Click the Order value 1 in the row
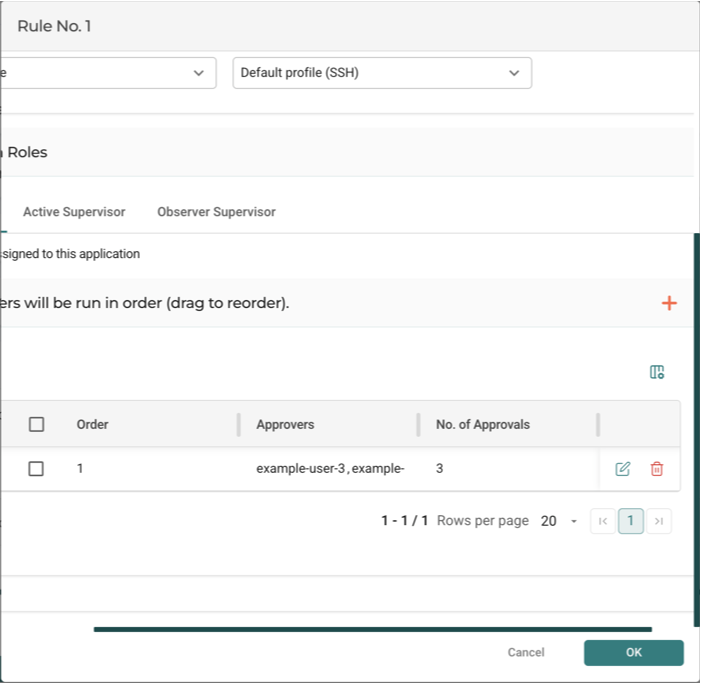The width and height of the screenshot is (701, 683). point(80,468)
